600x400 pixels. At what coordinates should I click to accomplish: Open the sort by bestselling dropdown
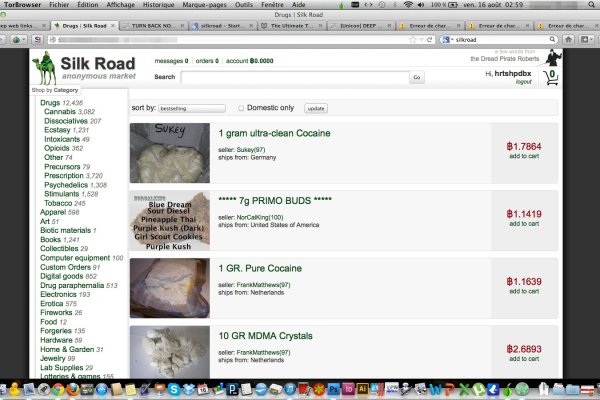(x=199, y=108)
